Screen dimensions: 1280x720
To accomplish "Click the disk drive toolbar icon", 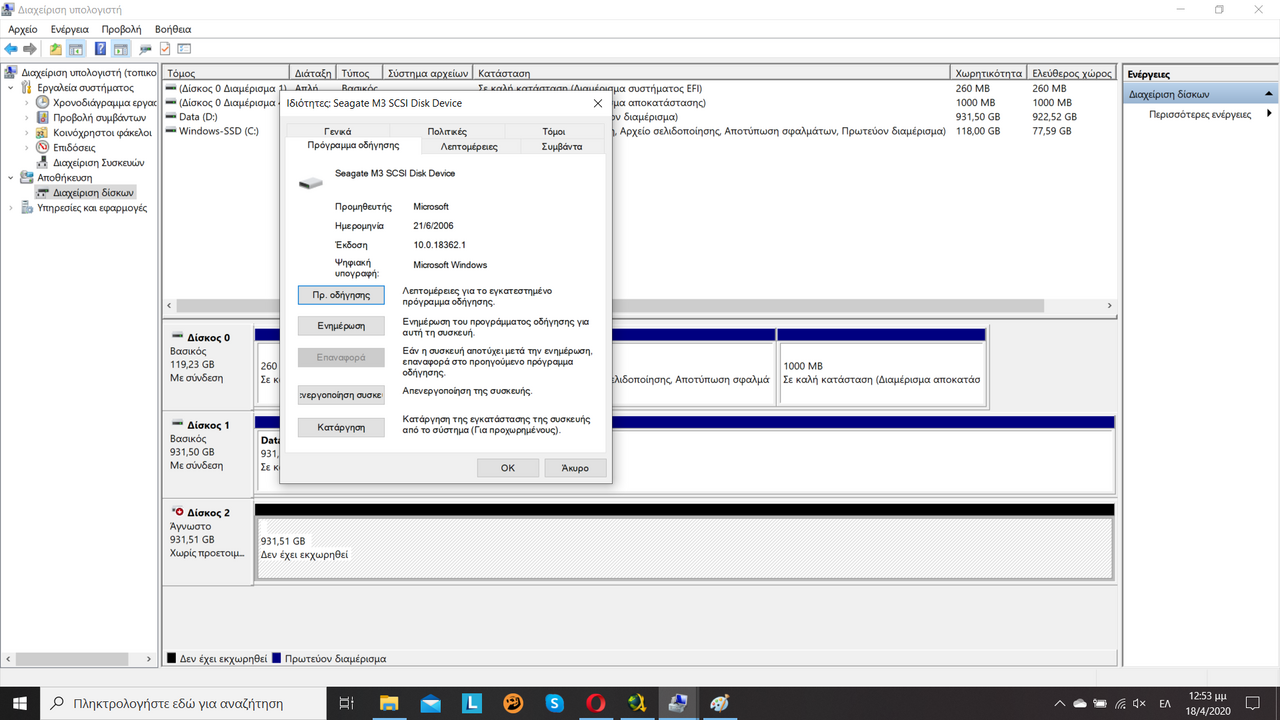I will (146, 49).
